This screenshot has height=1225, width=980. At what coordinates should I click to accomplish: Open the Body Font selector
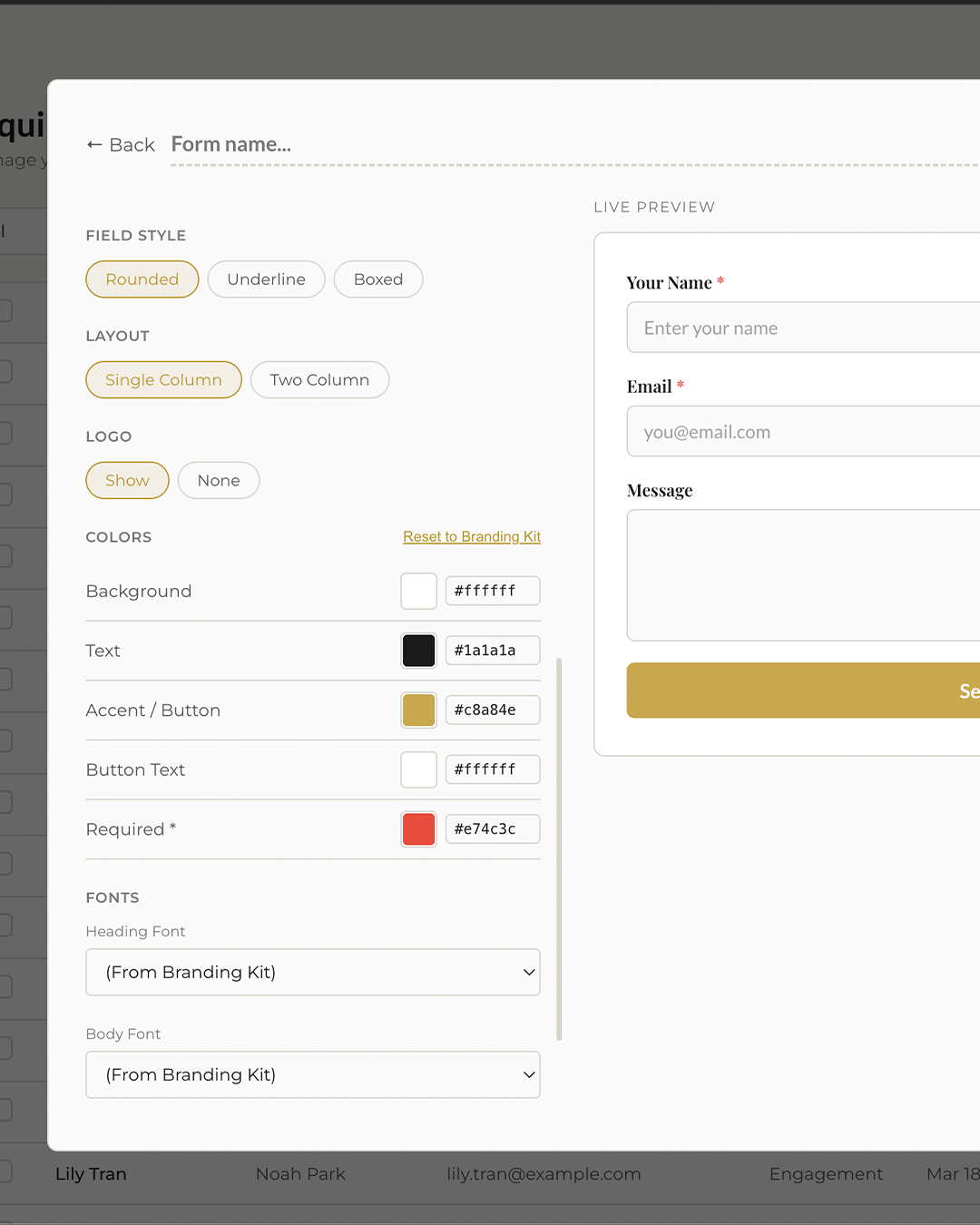pos(313,1074)
